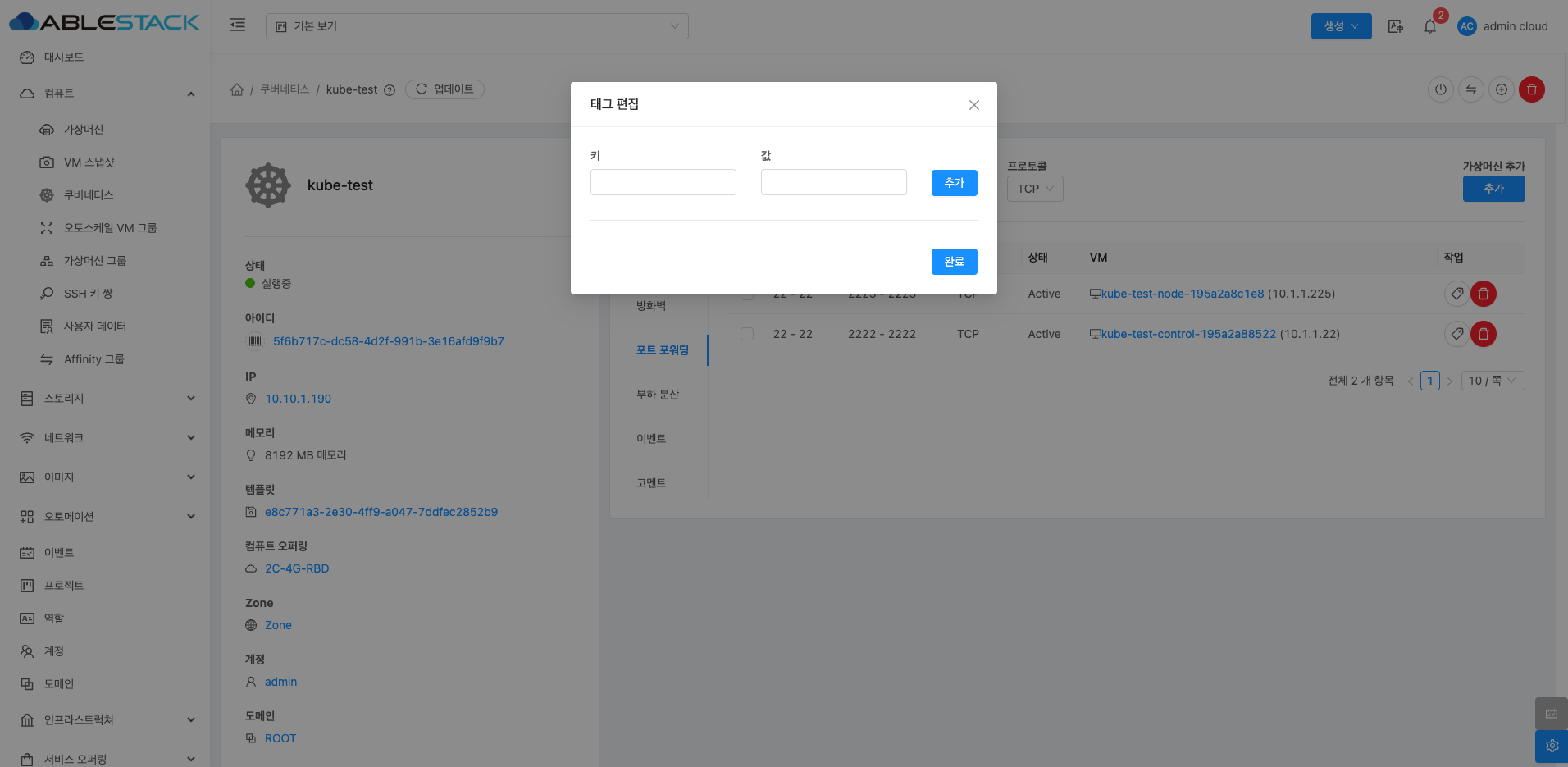Click the 완료 button in tag dialog
The width and height of the screenshot is (1568, 767).
pyautogui.click(x=955, y=262)
